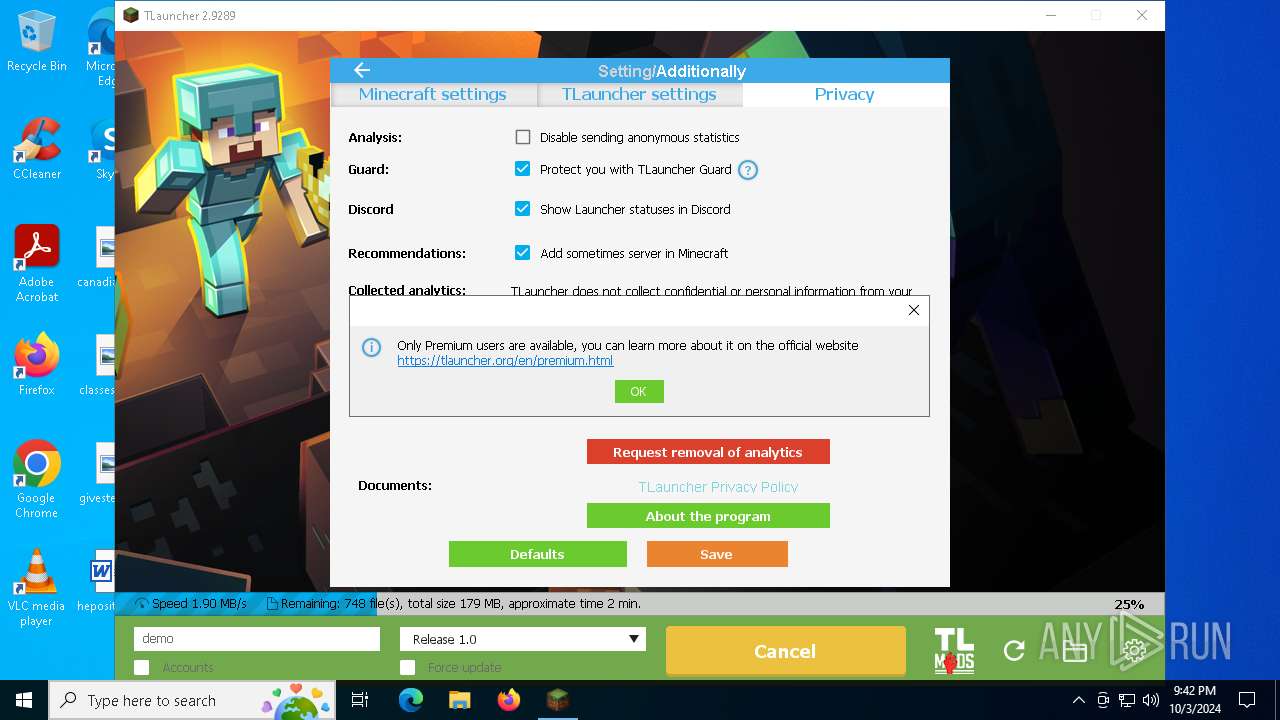Open network status tray icon
Viewport: 1280px width, 720px height.
pos(1127,700)
